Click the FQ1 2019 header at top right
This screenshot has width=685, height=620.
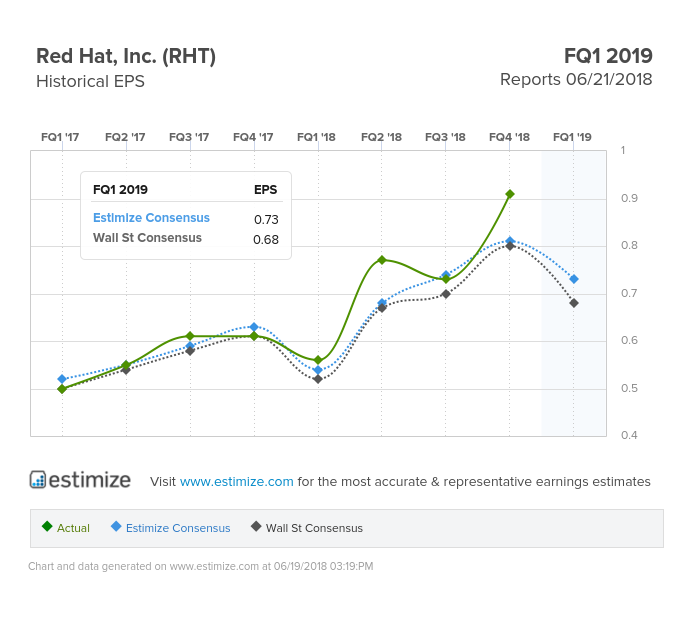608,56
